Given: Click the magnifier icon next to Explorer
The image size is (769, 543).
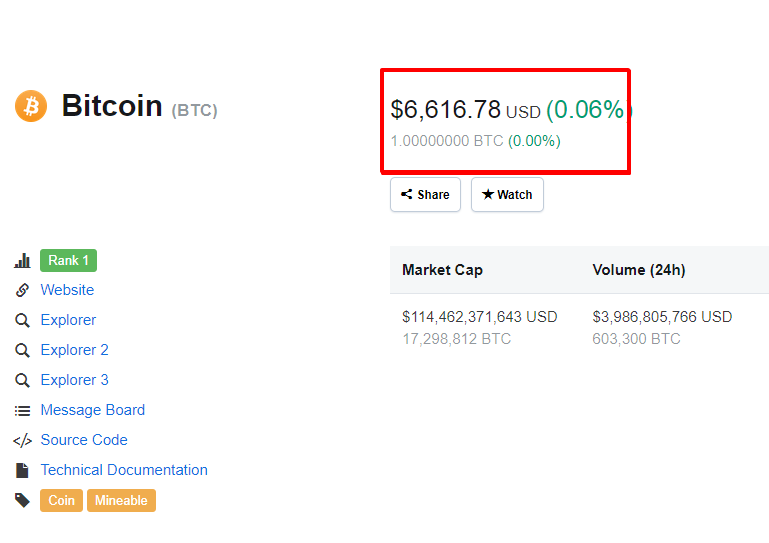Looking at the screenshot, I should tap(22, 320).
